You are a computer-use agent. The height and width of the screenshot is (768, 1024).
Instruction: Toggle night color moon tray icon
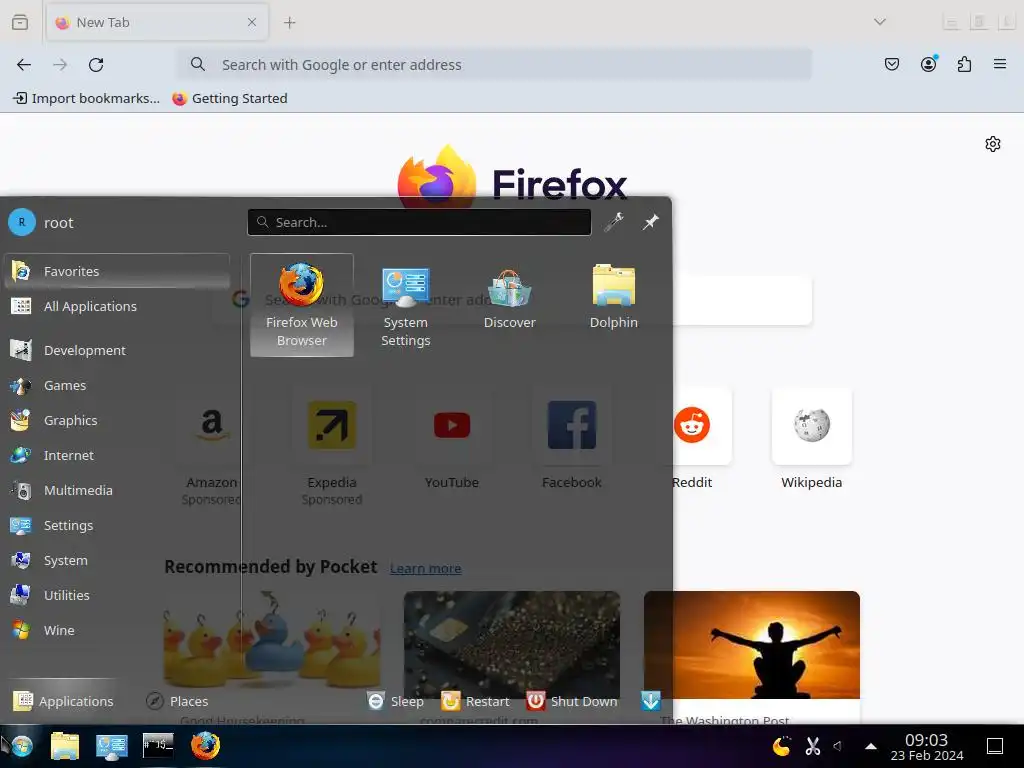pos(782,746)
